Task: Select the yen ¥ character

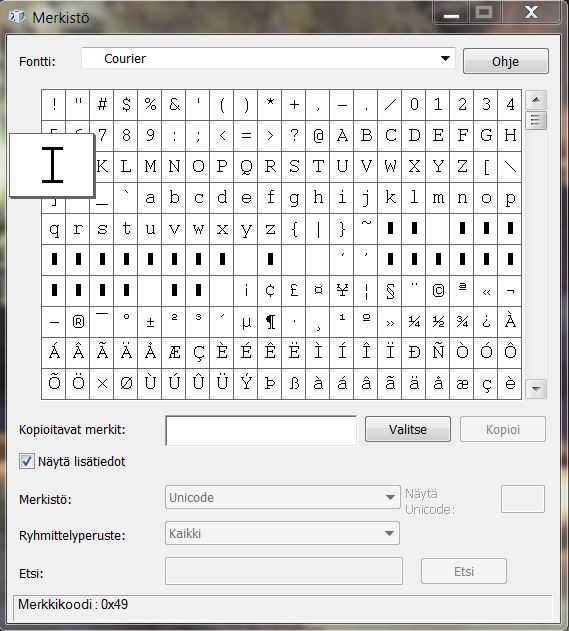Action: click(342, 291)
